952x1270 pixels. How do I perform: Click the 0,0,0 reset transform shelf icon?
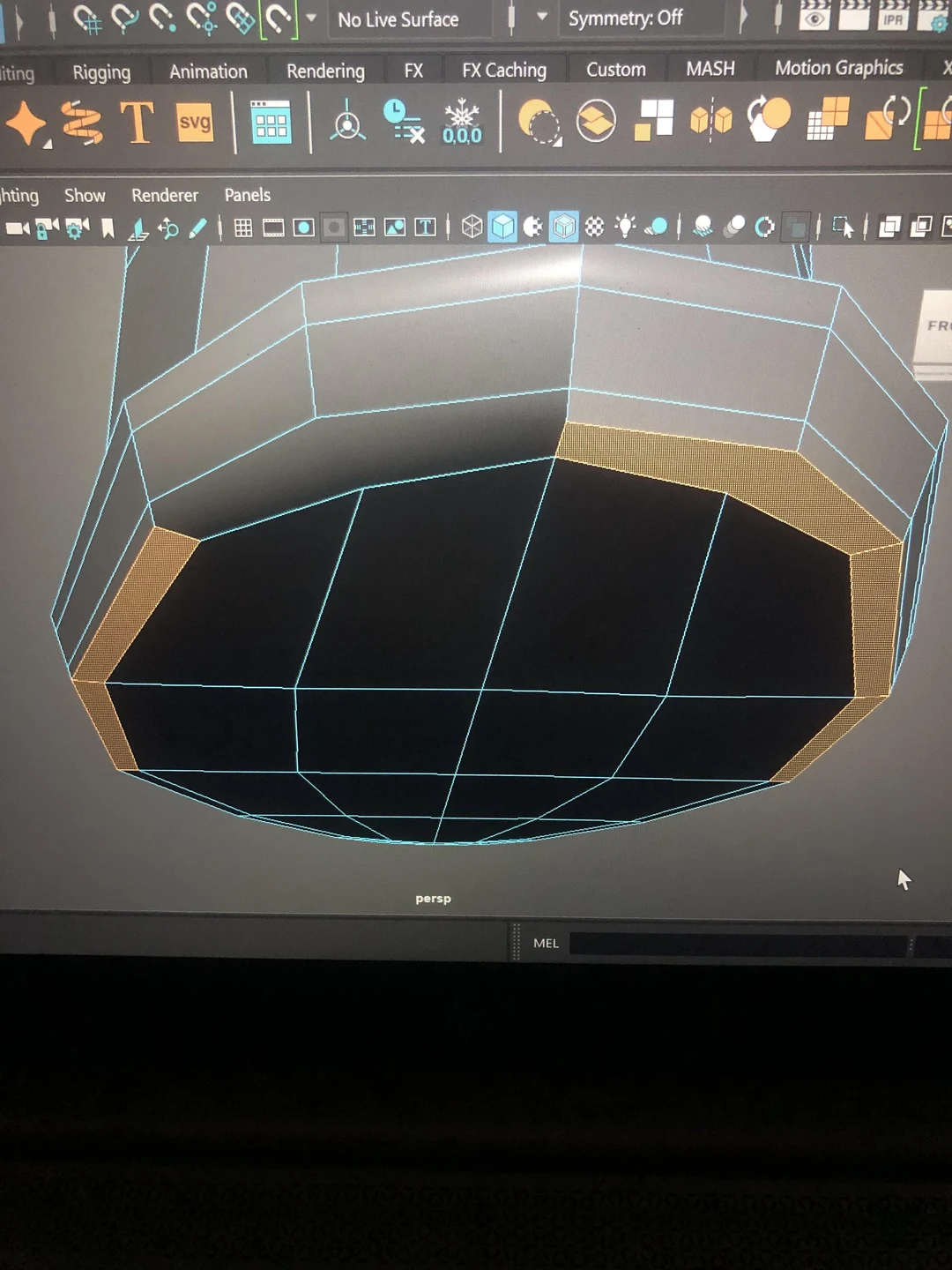462,126
